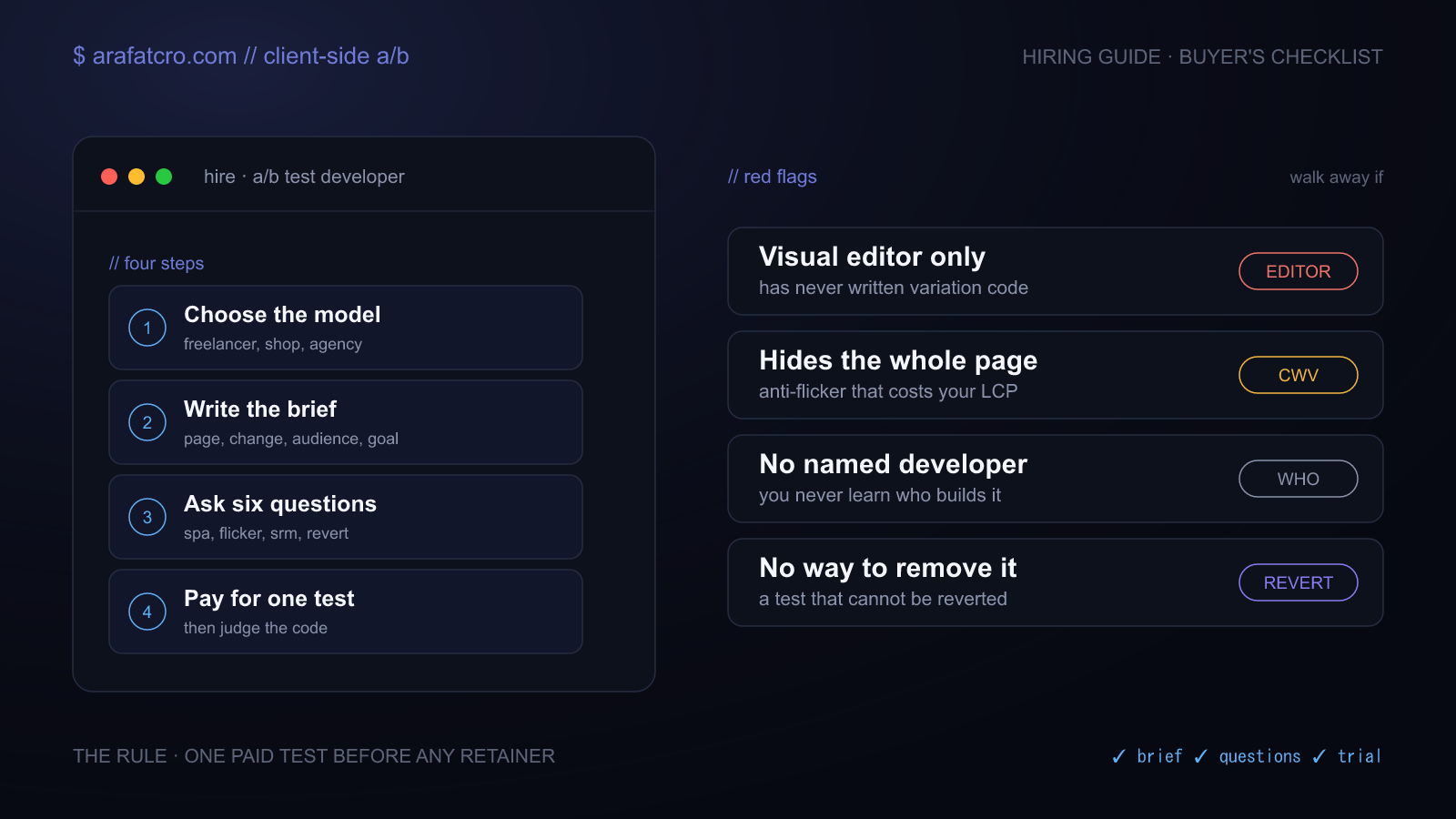Viewport: 1456px width, 819px height.
Task: Click the REVERT badge
Action: (x=1299, y=582)
